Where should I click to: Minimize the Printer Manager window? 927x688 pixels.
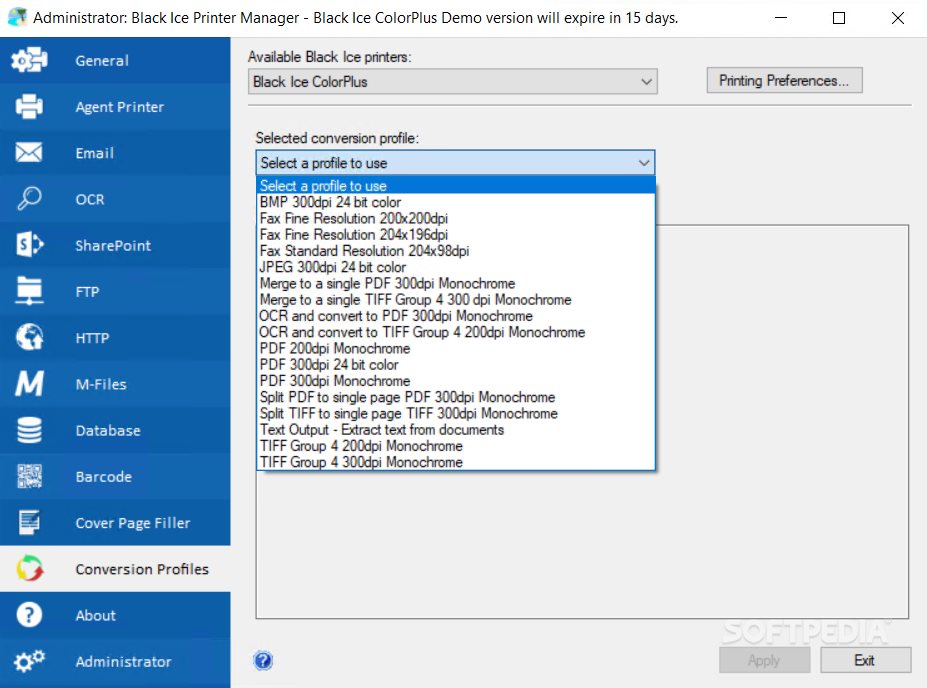tap(781, 18)
